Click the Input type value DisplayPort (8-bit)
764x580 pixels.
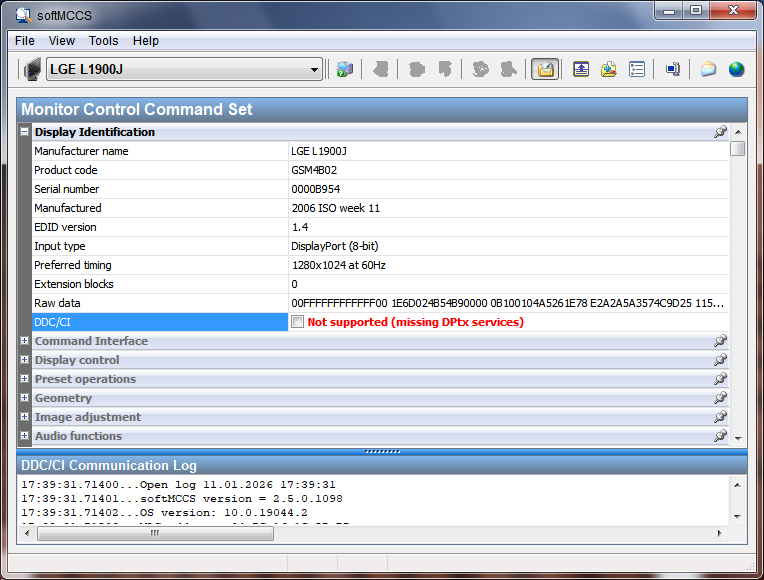click(x=335, y=246)
